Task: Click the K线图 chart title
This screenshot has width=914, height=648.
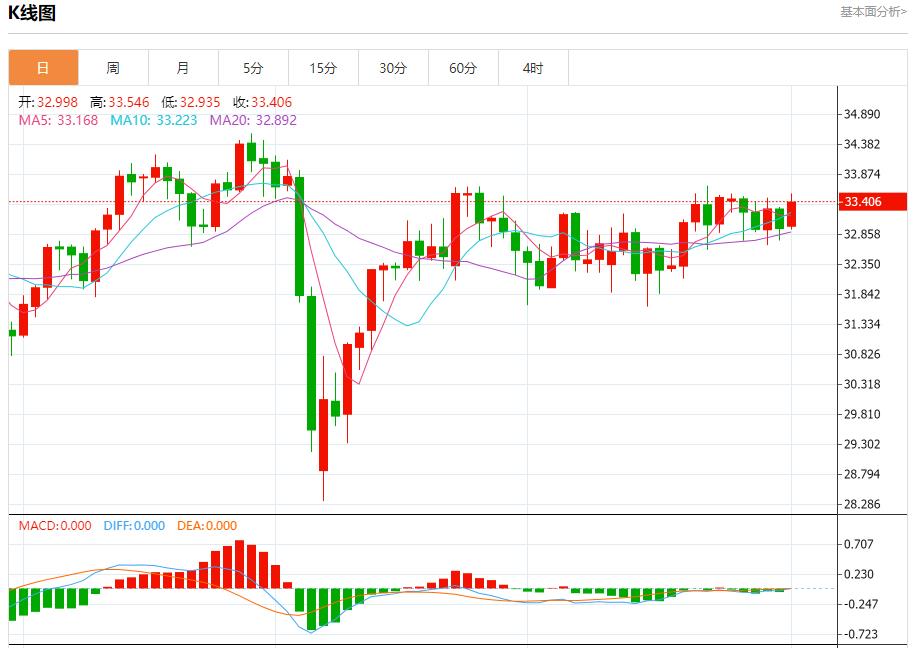Action: coord(32,13)
